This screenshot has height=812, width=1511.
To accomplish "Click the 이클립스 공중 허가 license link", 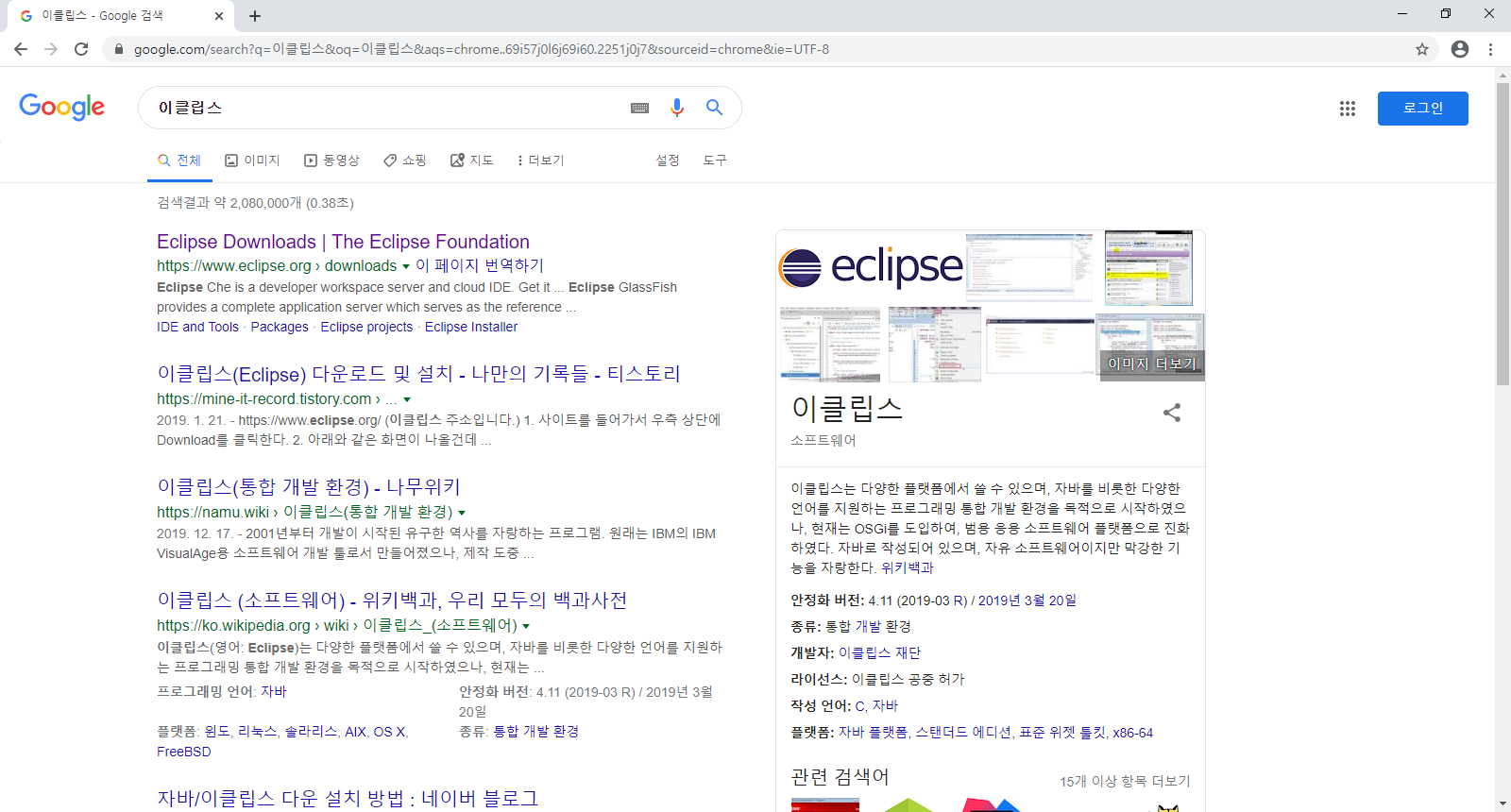I will pos(908,680).
